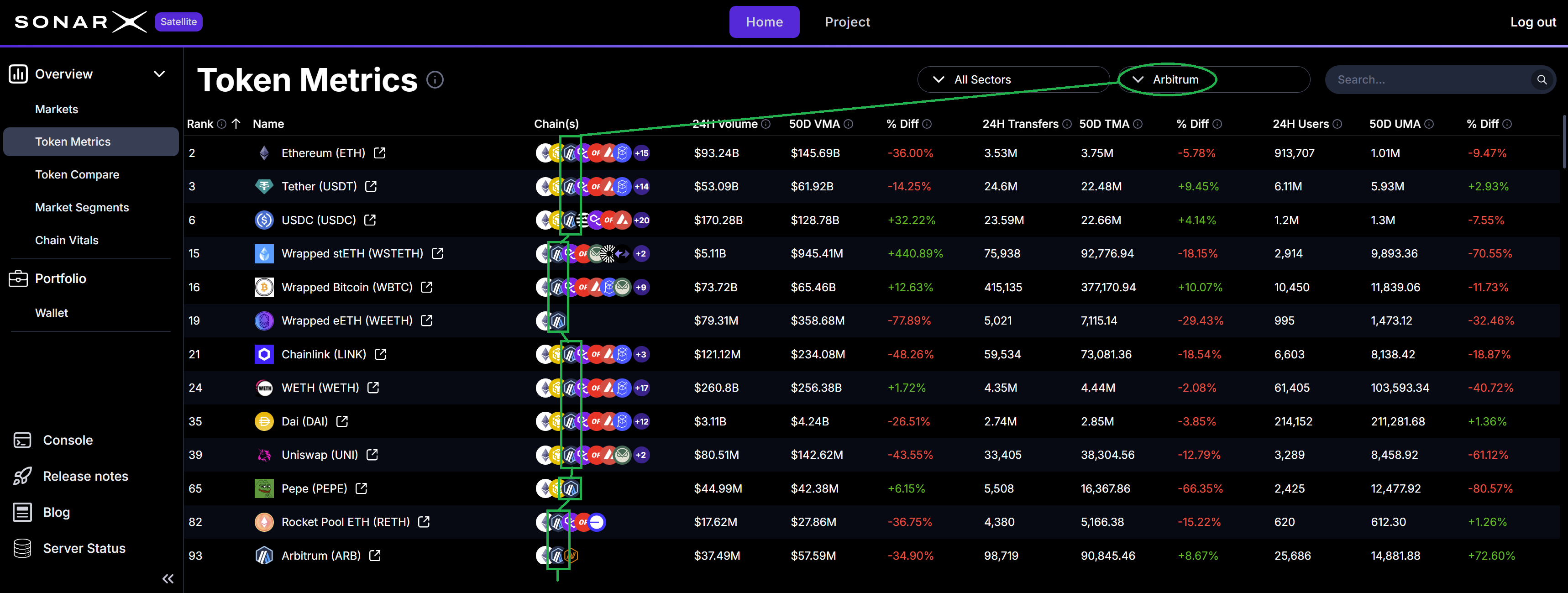This screenshot has width=1568, height=593.
Task: Open Token Compare from the sidebar
Action: [77, 174]
